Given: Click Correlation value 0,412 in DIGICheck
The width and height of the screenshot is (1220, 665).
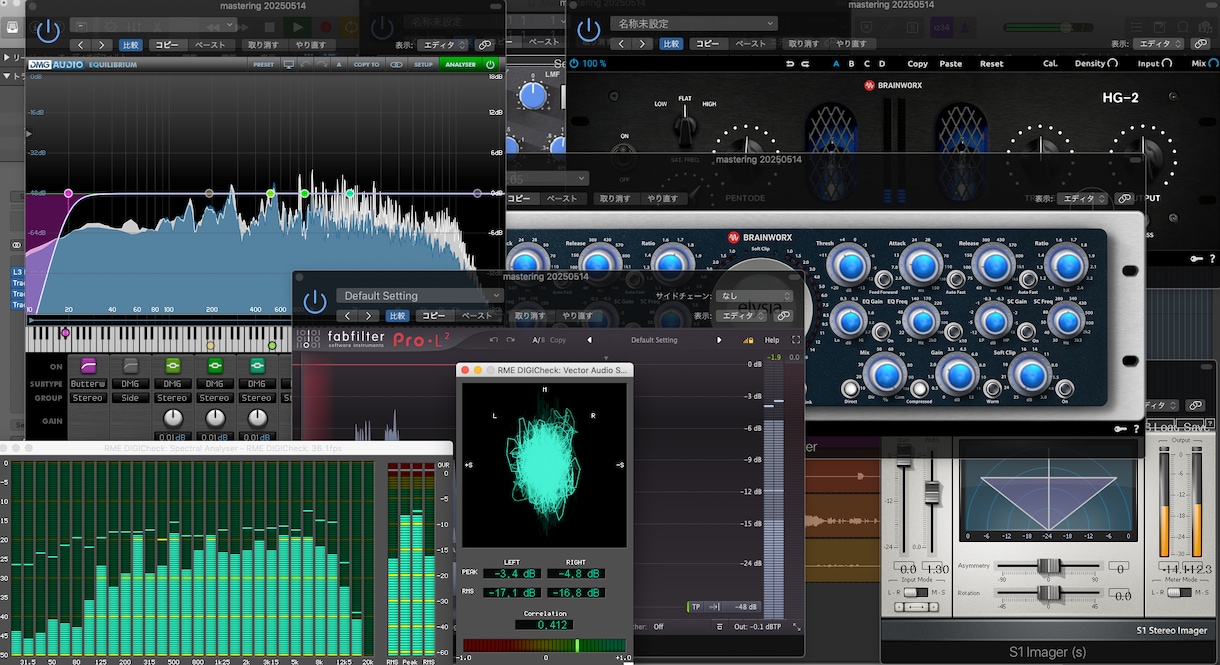Looking at the screenshot, I should coord(544,625).
